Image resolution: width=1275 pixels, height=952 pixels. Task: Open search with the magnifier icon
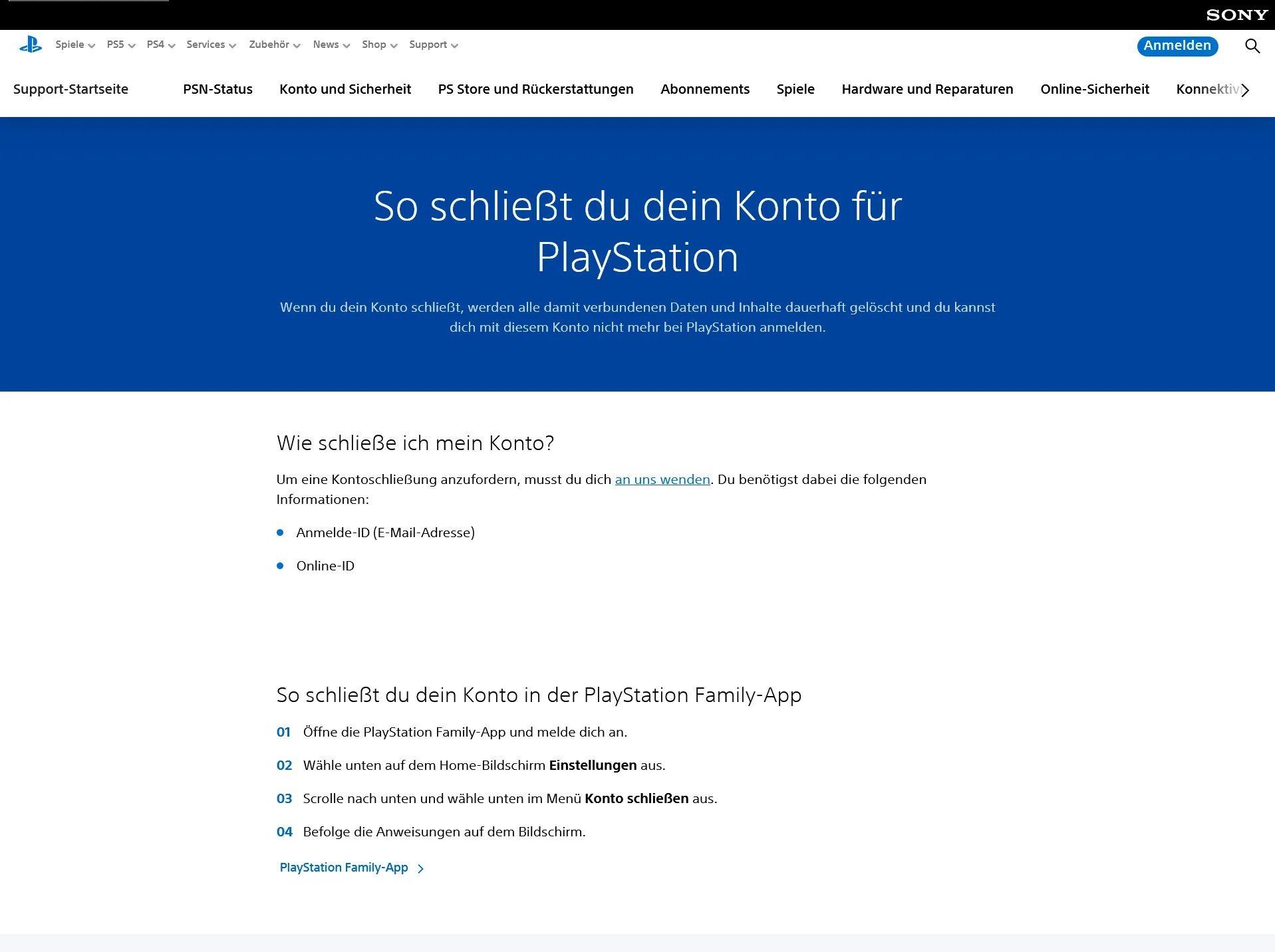click(1252, 46)
